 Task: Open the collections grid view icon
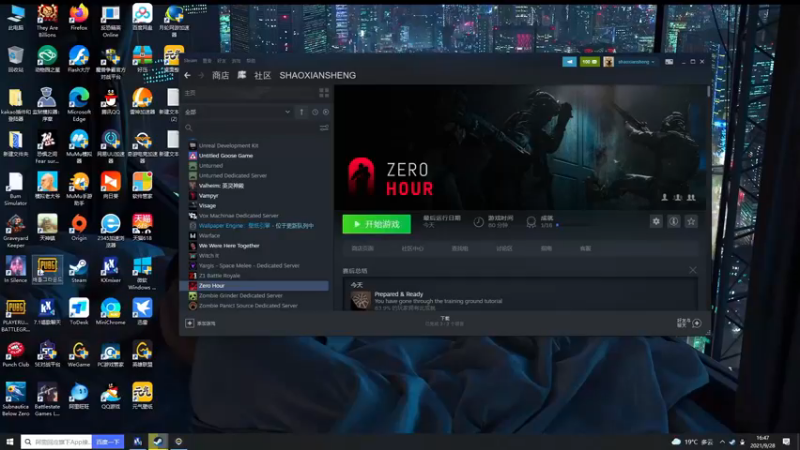coord(324,93)
